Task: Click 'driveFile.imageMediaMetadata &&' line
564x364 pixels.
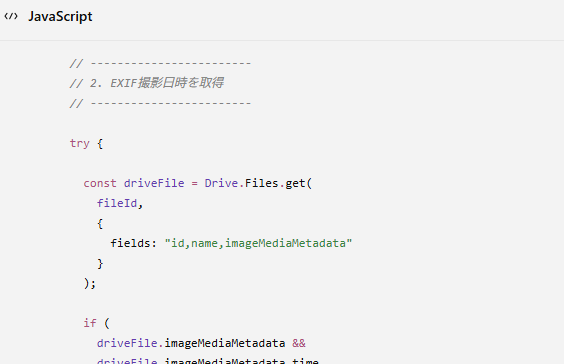Action: (x=201, y=343)
